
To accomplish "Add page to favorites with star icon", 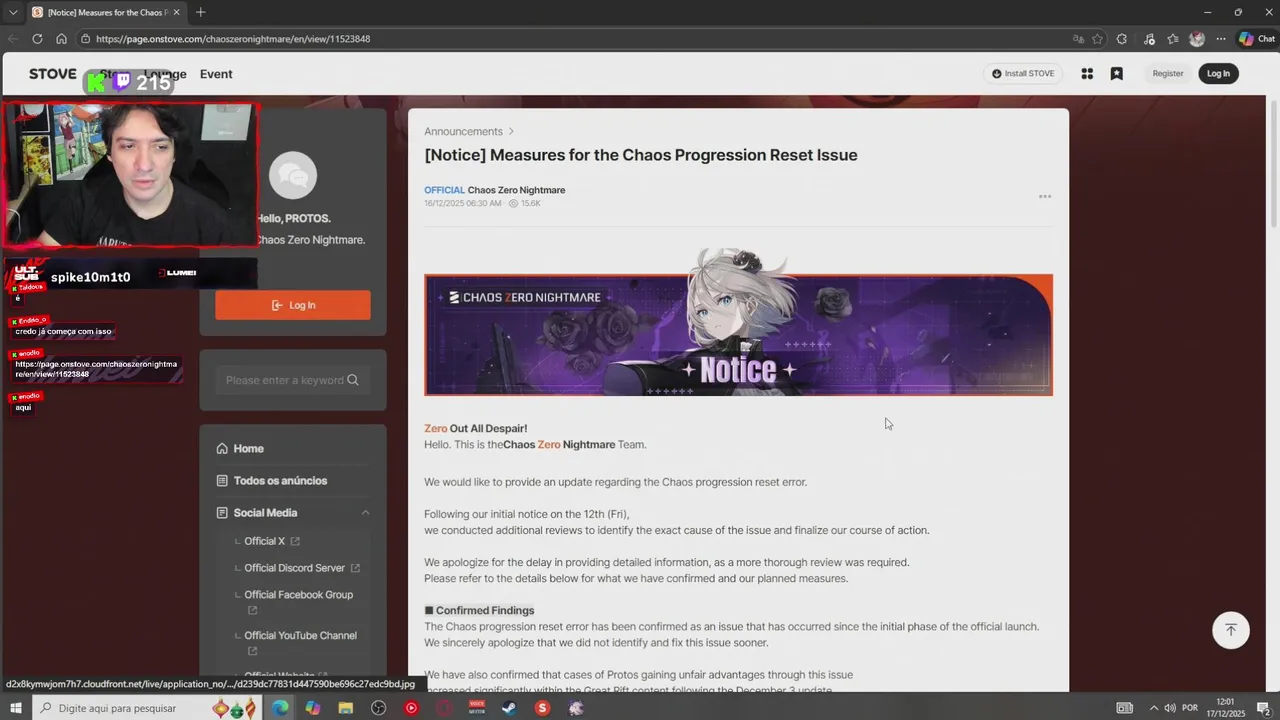I will tap(1097, 39).
